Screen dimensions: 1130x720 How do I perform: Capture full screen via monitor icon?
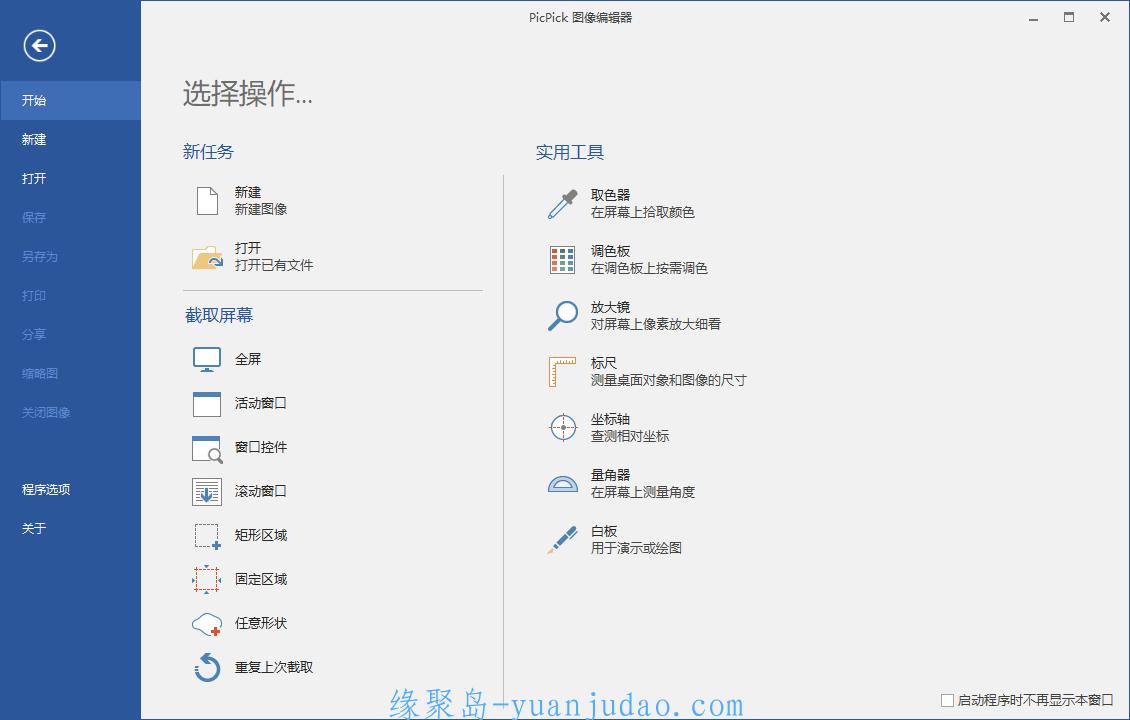tap(207, 360)
